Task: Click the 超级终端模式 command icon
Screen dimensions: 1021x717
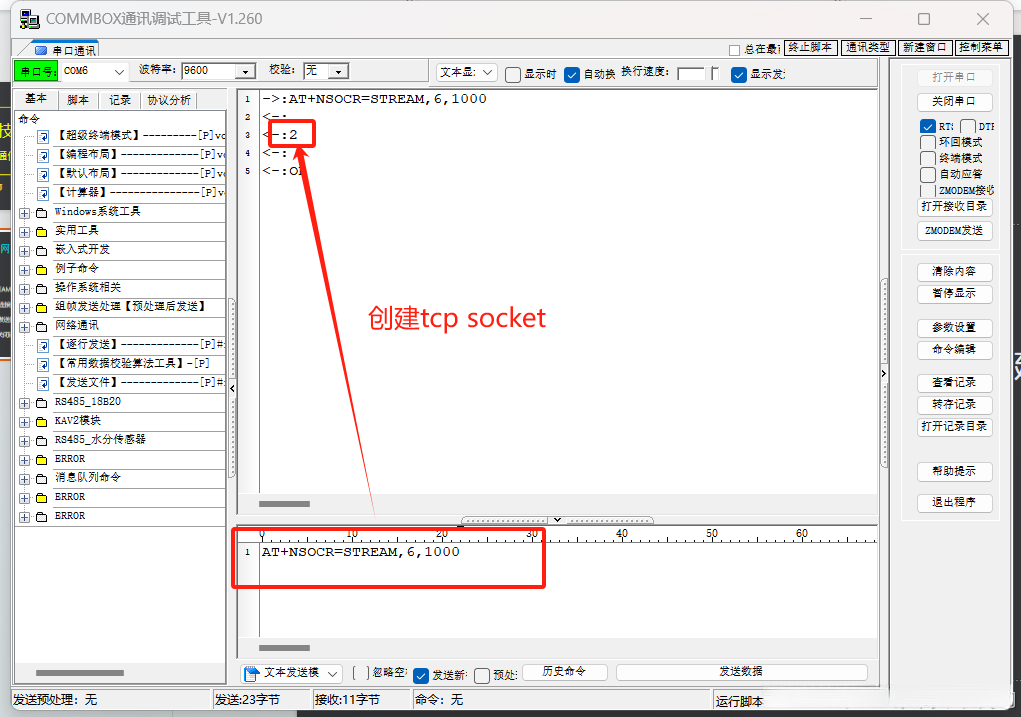Action: tap(43, 137)
